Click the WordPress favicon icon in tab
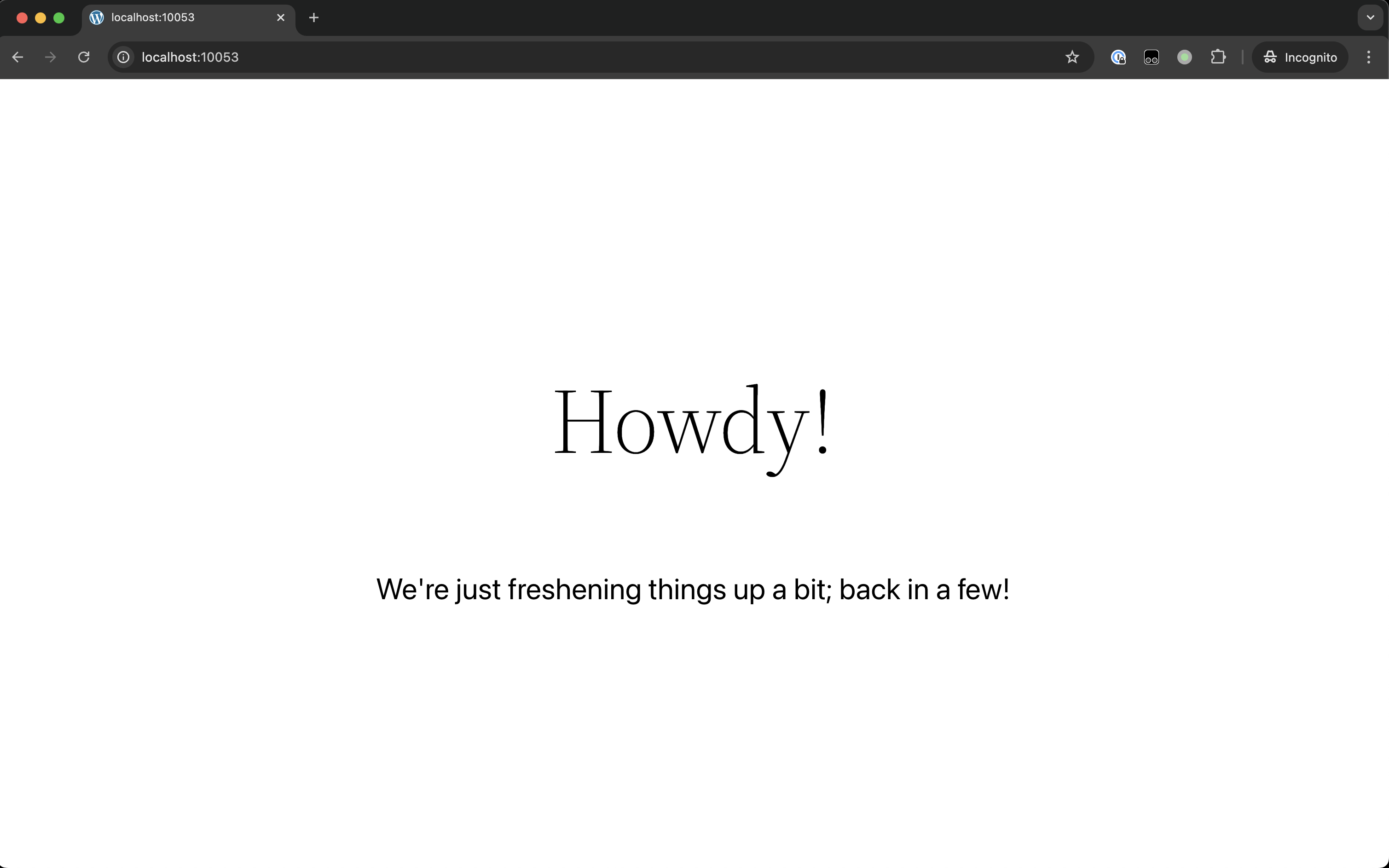The image size is (1389, 868). pyautogui.click(x=97, y=18)
